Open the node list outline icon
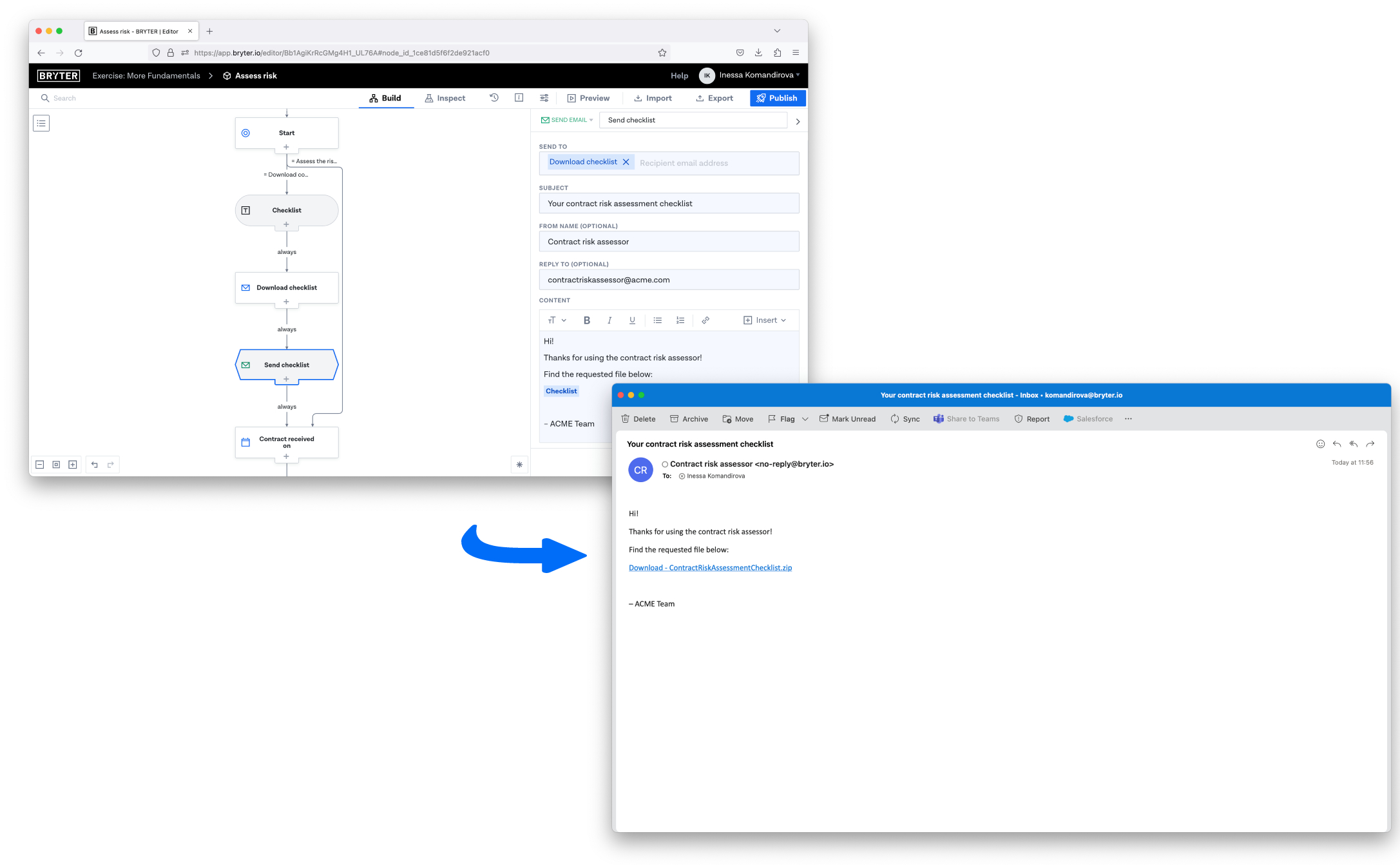This screenshot has width=1400, height=865. (41, 123)
